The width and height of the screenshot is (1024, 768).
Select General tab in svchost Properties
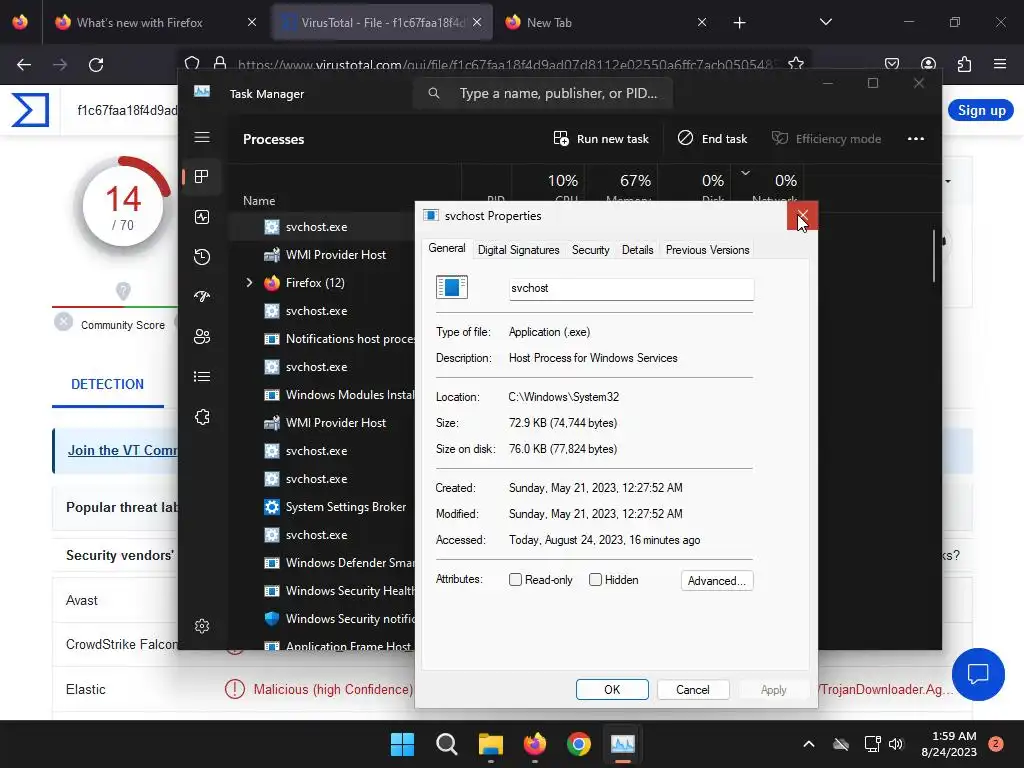click(447, 248)
